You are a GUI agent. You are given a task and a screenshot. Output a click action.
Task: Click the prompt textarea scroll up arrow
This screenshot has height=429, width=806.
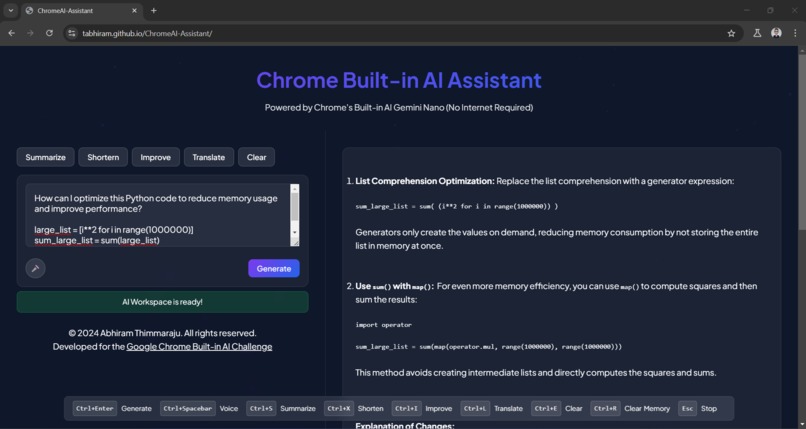pos(295,189)
